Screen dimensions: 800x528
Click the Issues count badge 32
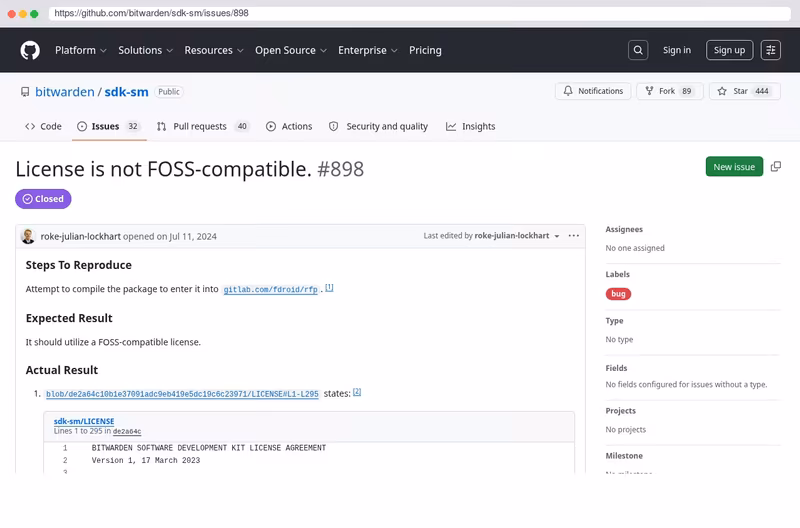[x=133, y=127]
